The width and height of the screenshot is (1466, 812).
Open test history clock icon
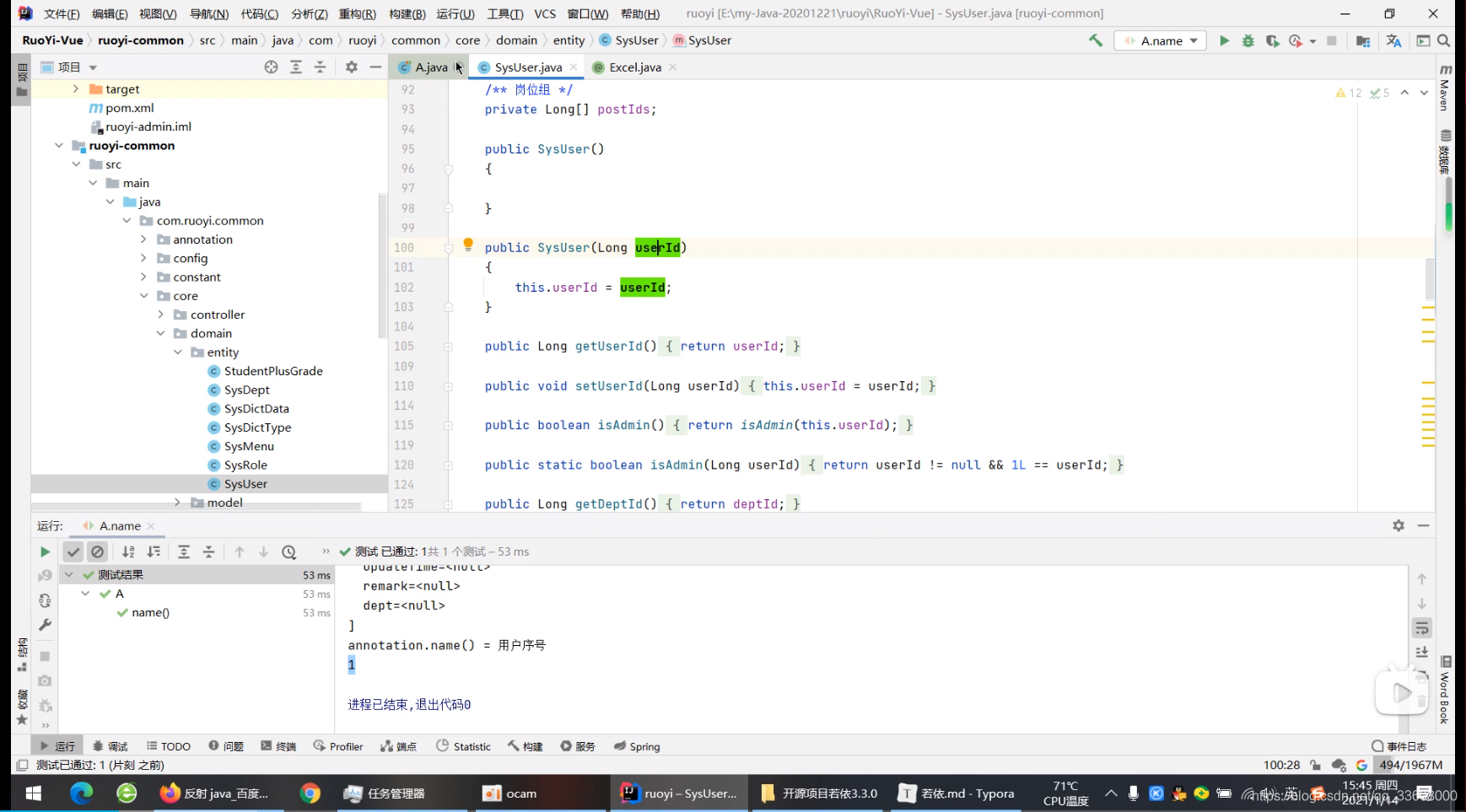pyautogui.click(x=289, y=552)
